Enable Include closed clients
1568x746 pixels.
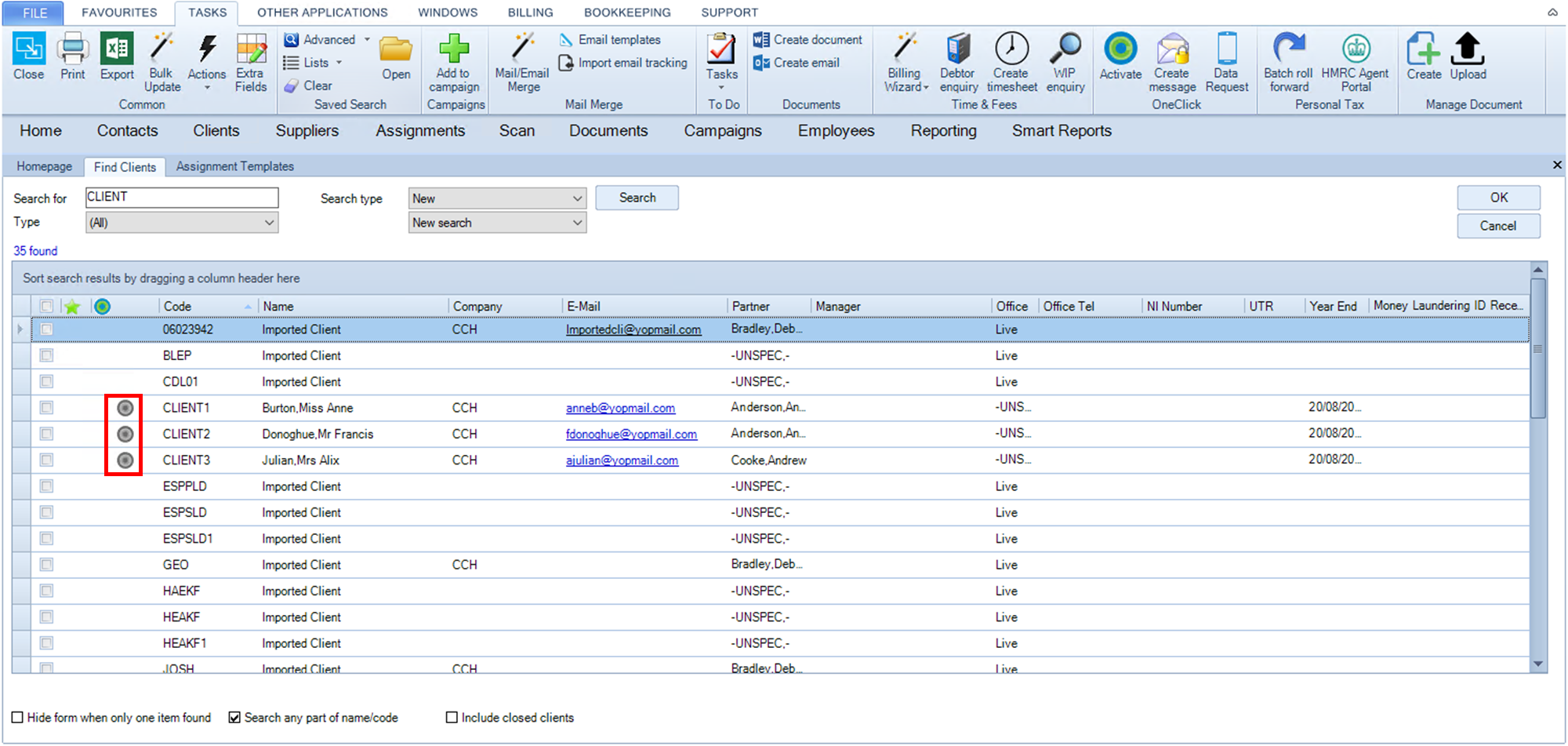click(x=452, y=717)
